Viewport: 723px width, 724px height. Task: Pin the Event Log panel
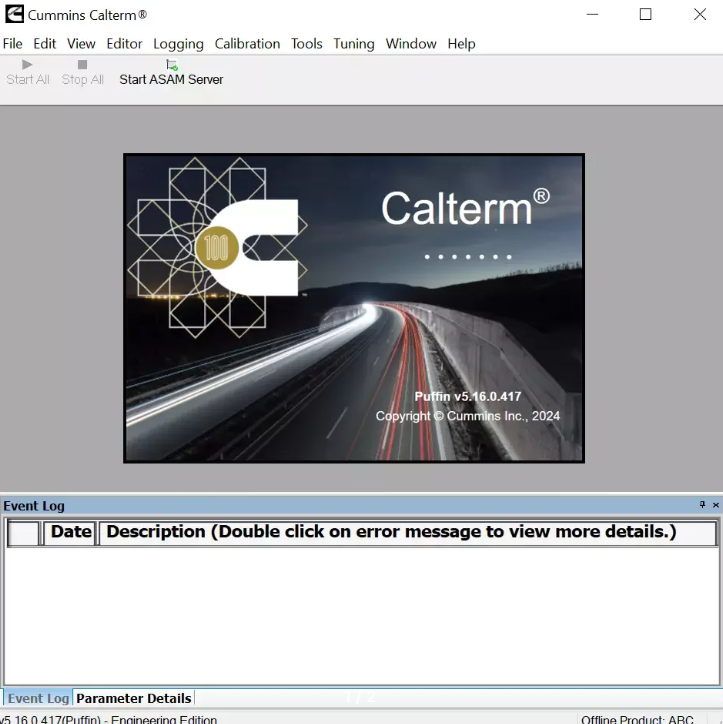click(x=702, y=505)
